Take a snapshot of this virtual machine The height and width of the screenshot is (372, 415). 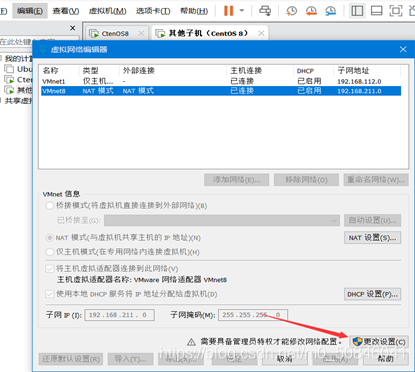[292, 11]
